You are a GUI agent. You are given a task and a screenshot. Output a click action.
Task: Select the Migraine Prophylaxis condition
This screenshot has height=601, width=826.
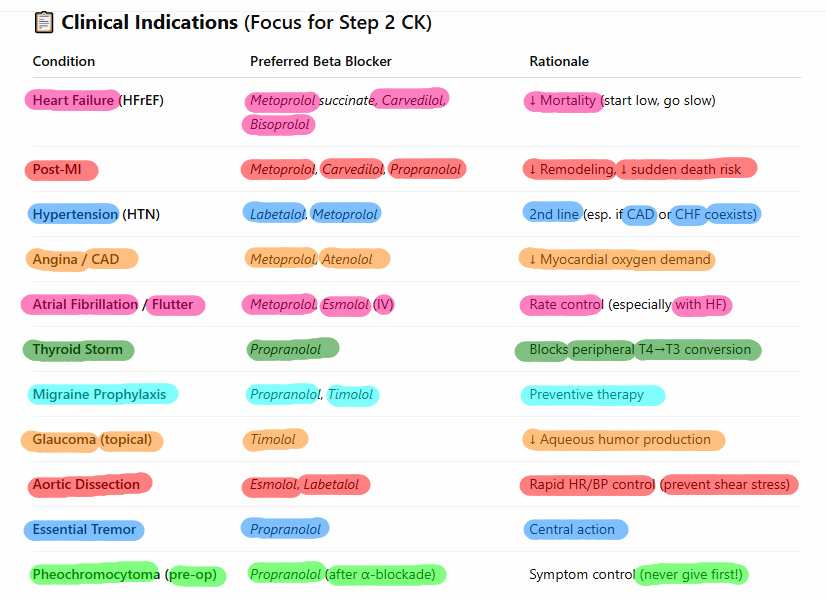point(99,394)
